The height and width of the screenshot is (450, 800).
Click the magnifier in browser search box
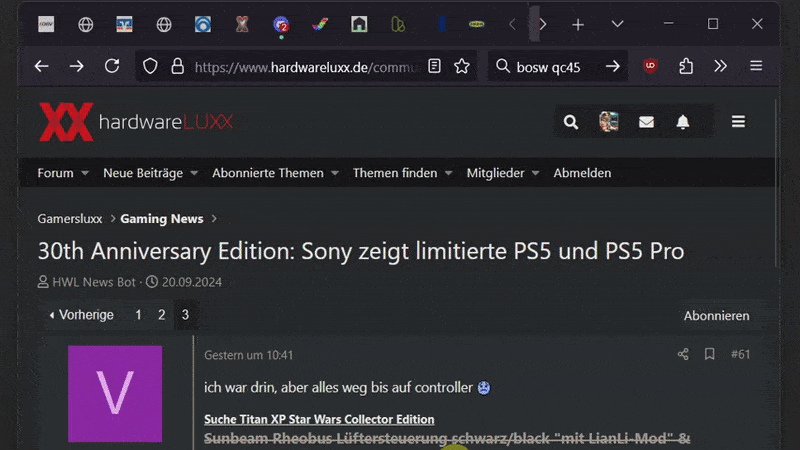[x=503, y=66]
